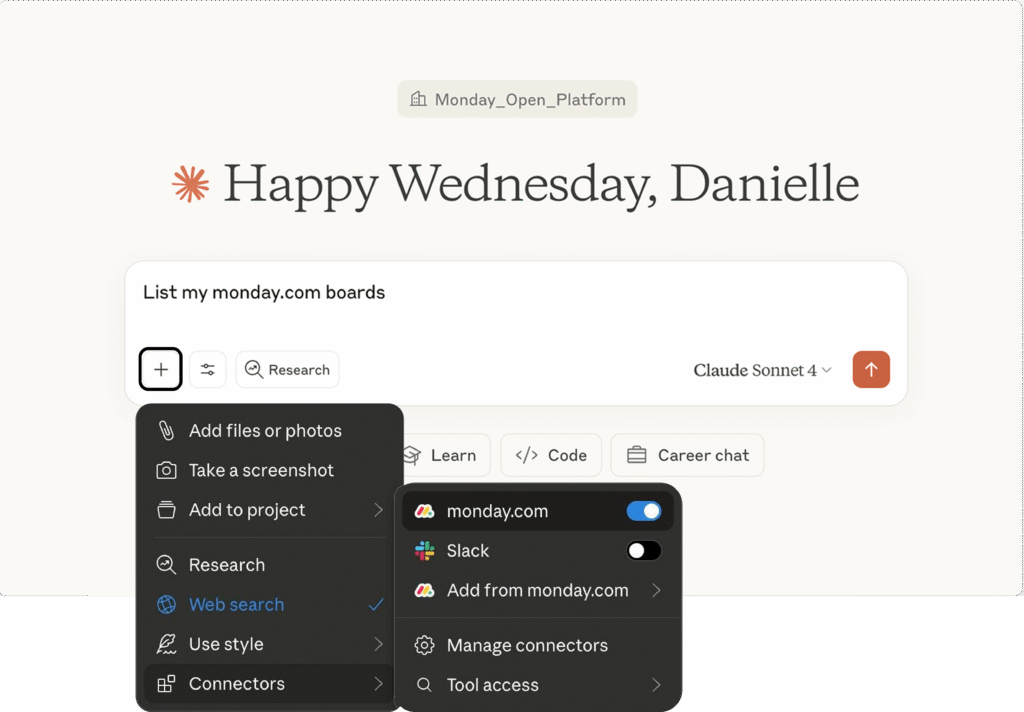Click the Connectors grid icon
Screen dimensions: 1024x712
coord(167,683)
